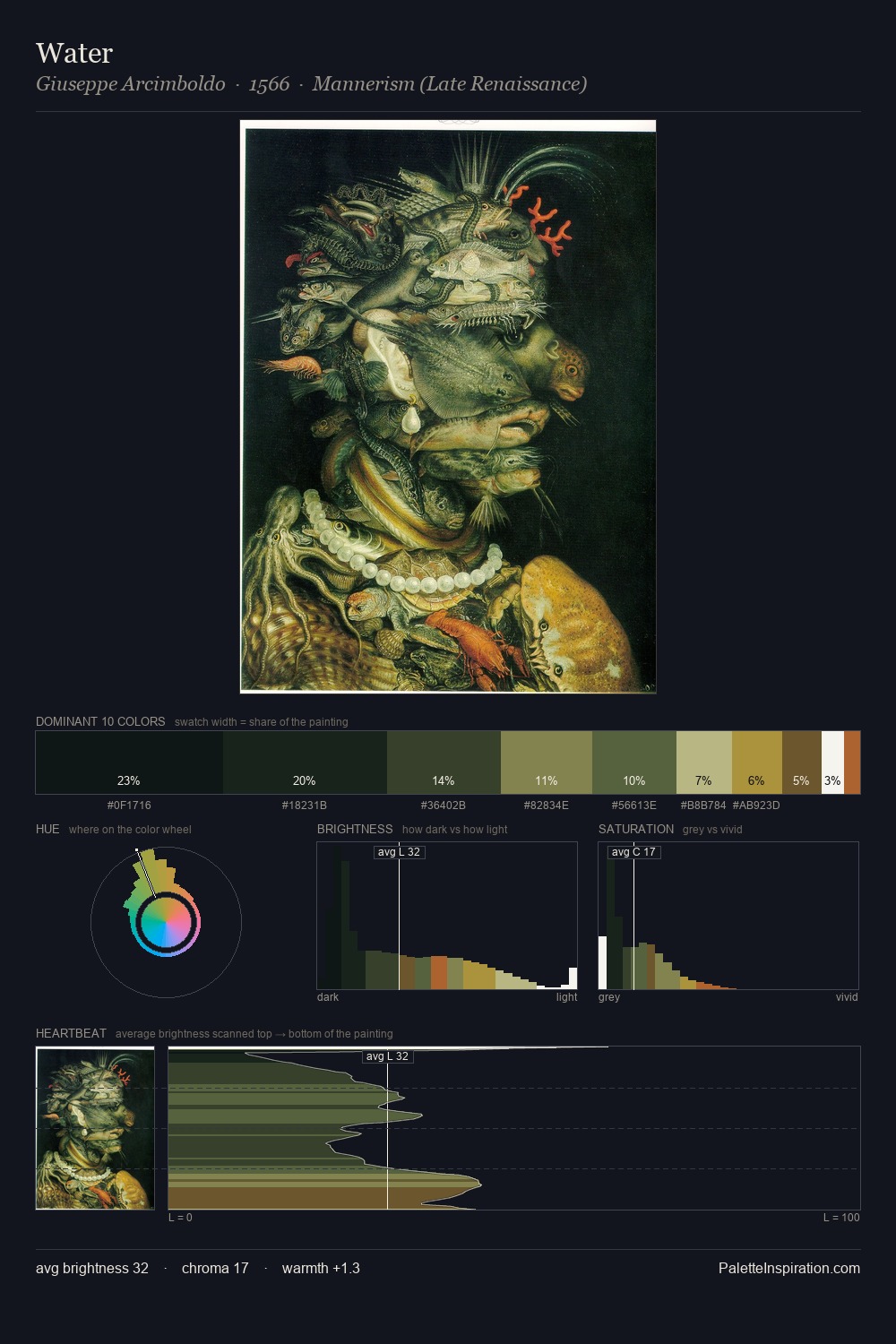
Task: Click the 'avg L 32' brightness histogram label
Action: pyautogui.click(x=399, y=852)
